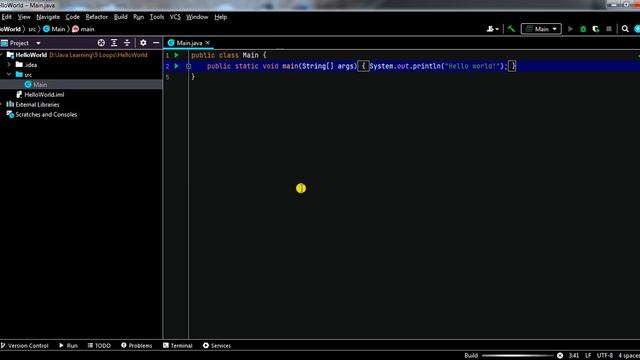
Task: Open the Main run configuration dropdown
Action: [x=541, y=29]
